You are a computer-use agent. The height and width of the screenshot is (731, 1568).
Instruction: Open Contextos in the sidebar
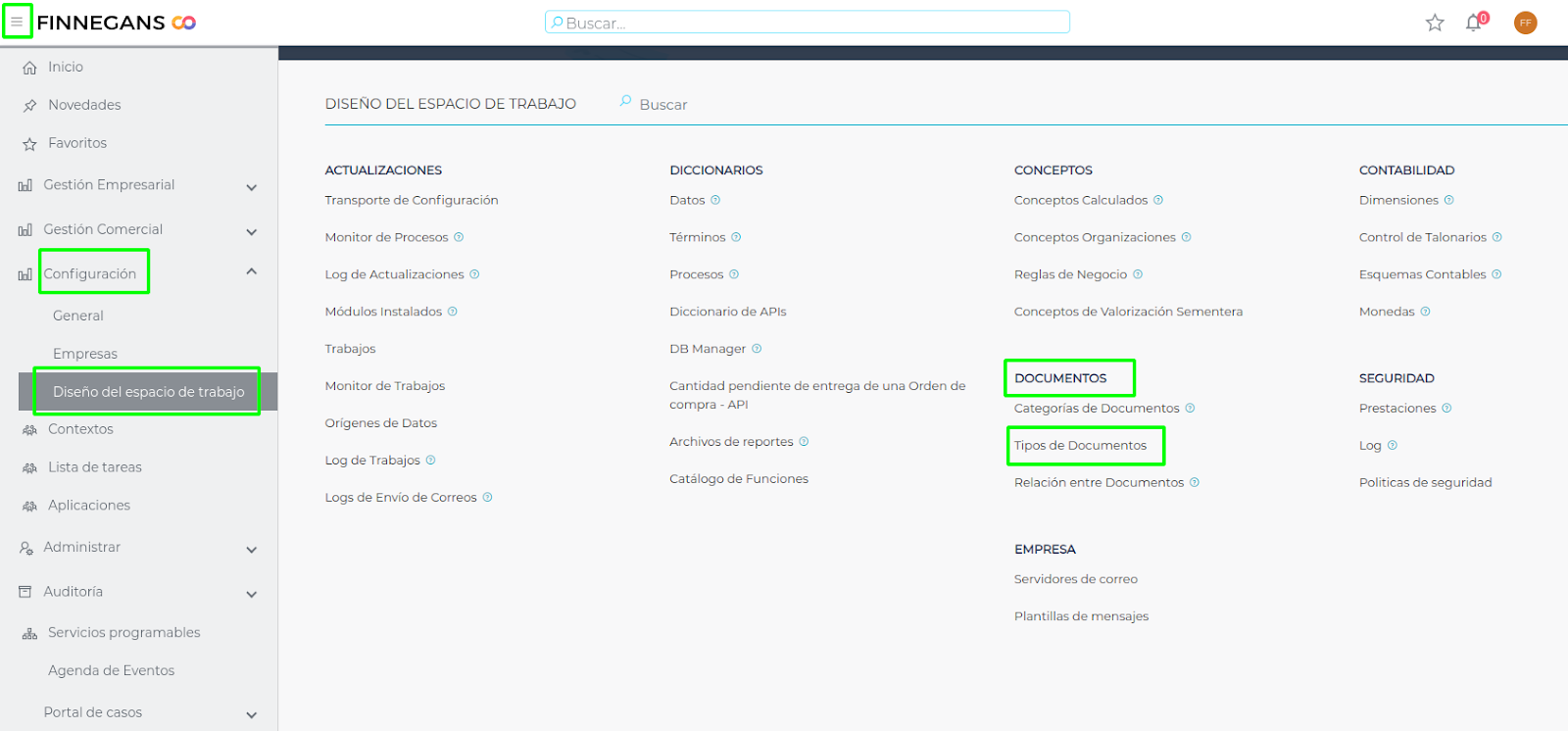coord(80,429)
